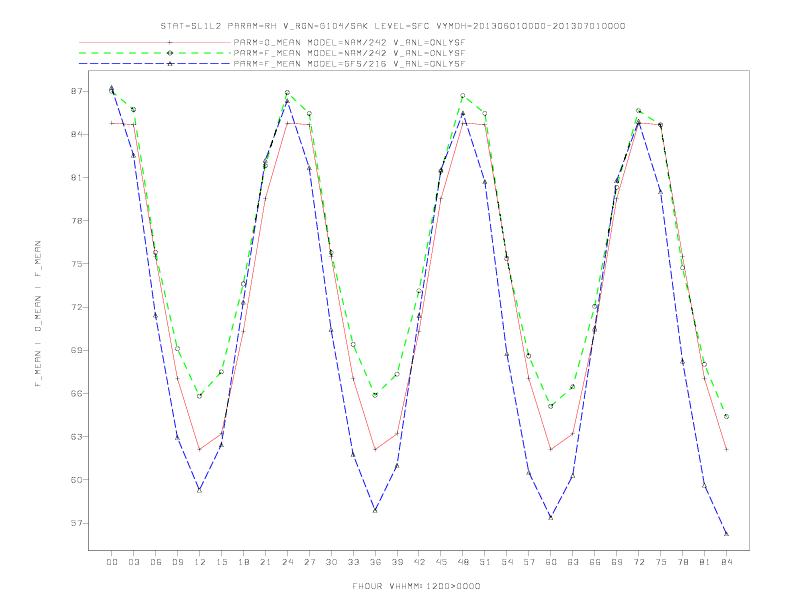Screen dimensions: 792x612
Task: Click the y-axis tick label 60
Action: coord(76,480)
